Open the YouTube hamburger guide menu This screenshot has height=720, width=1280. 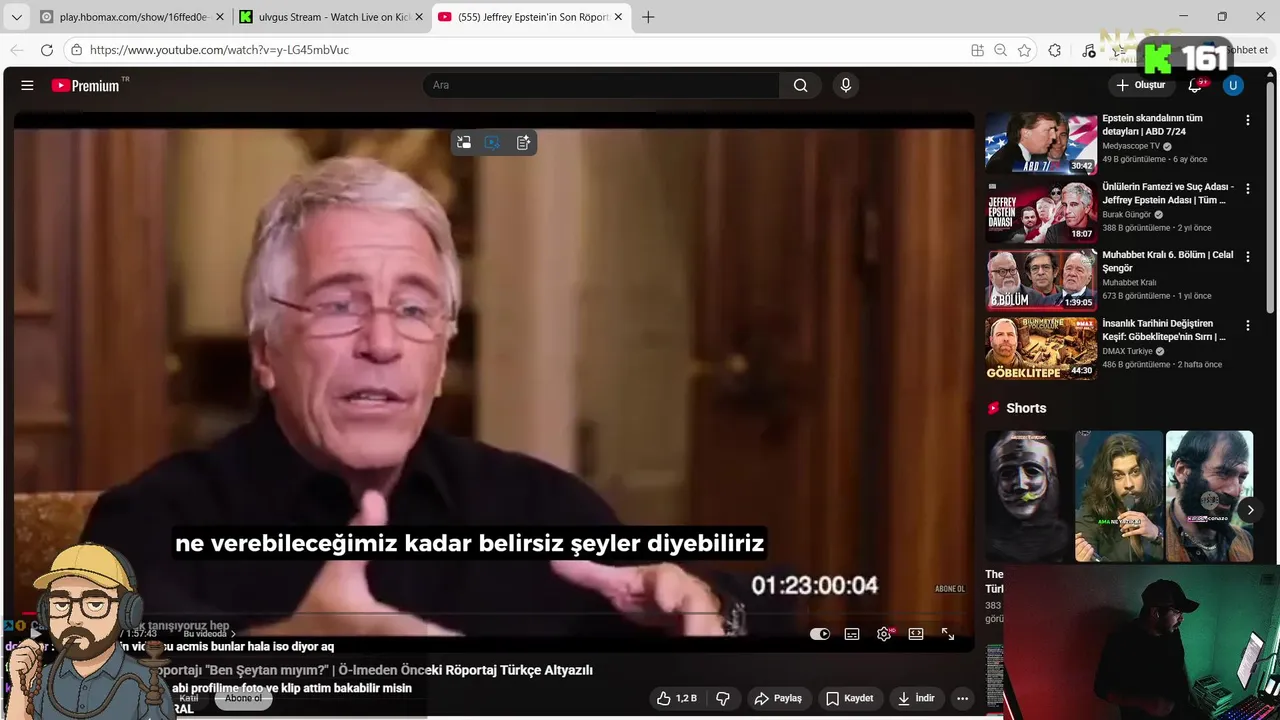coord(27,86)
